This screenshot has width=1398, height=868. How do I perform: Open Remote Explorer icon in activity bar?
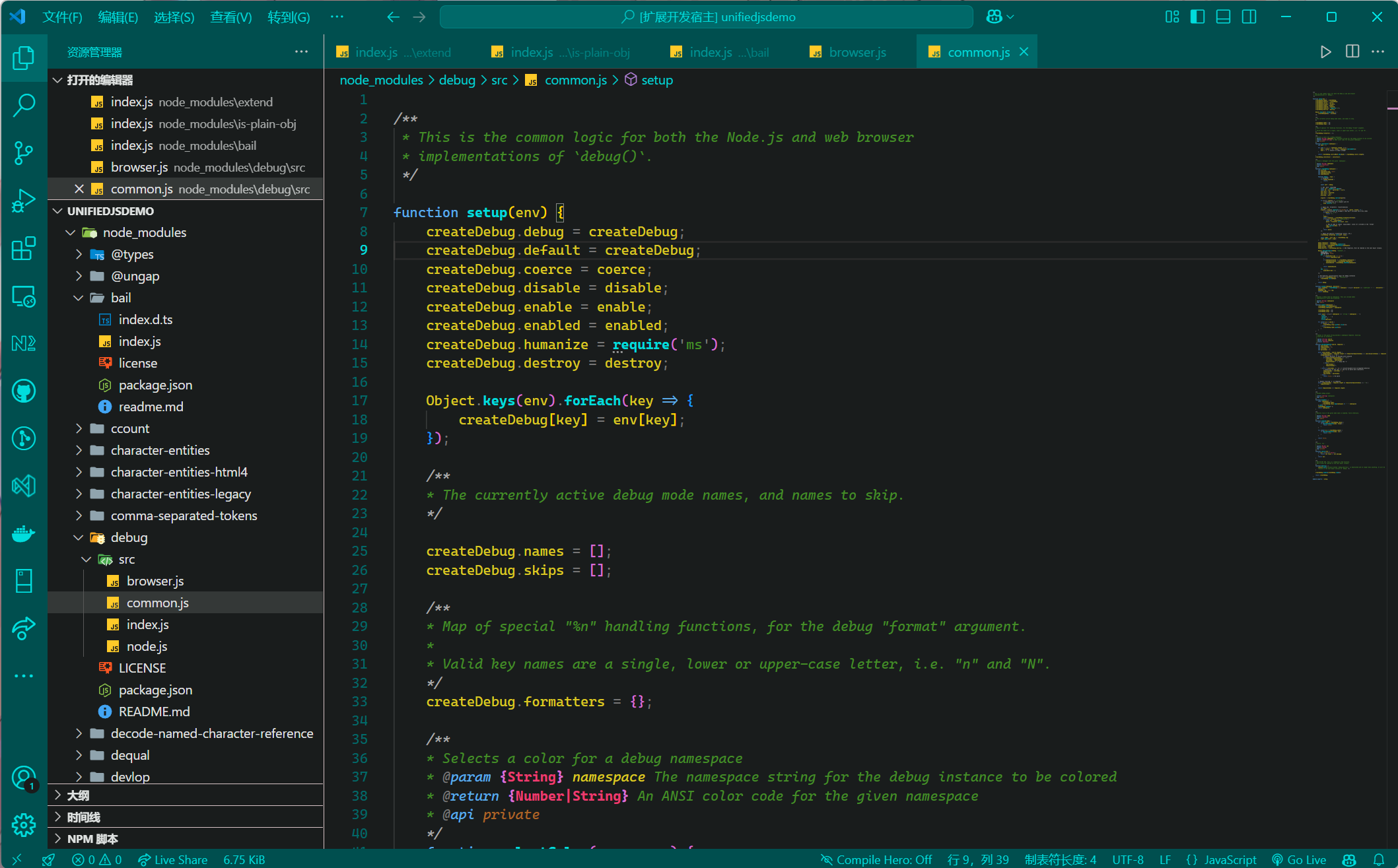click(x=24, y=296)
